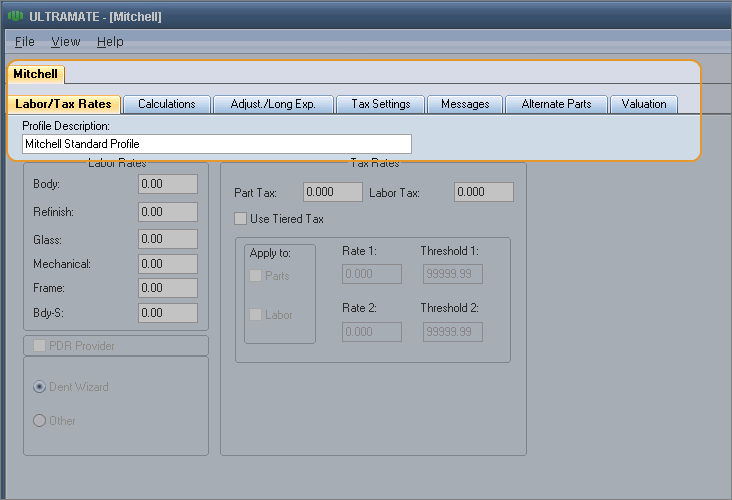Enable the Use Tiered Tax checkbox
732x500 pixels.
240,219
